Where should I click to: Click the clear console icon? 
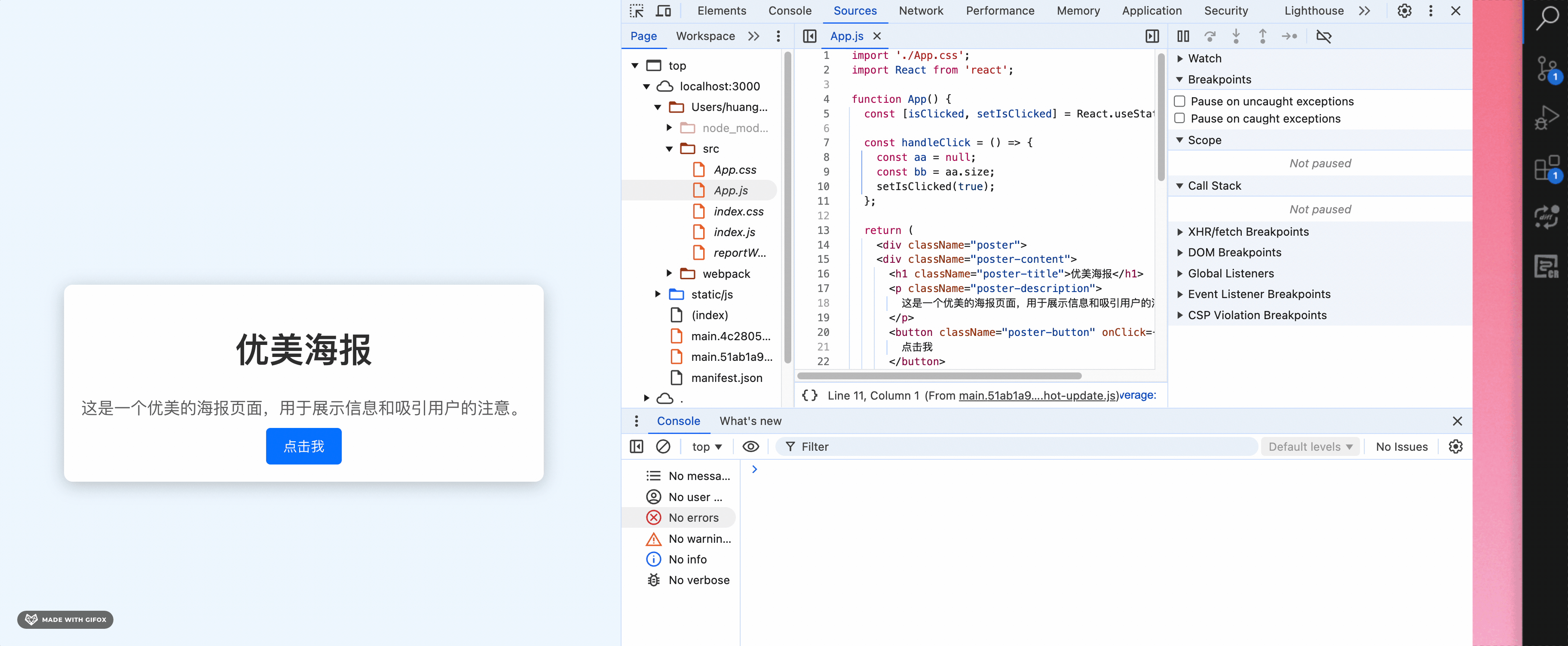663,446
